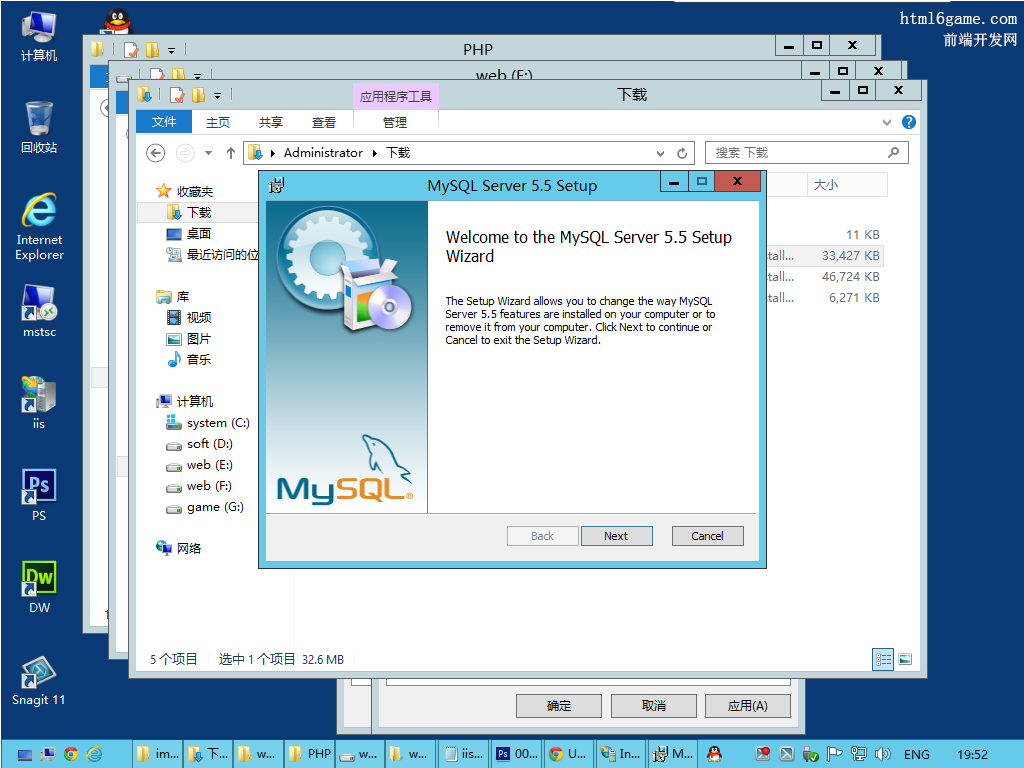Switch to Photoshop taskbar button
Image resolution: width=1024 pixels, height=768 pixels.
tap(516, 754)
